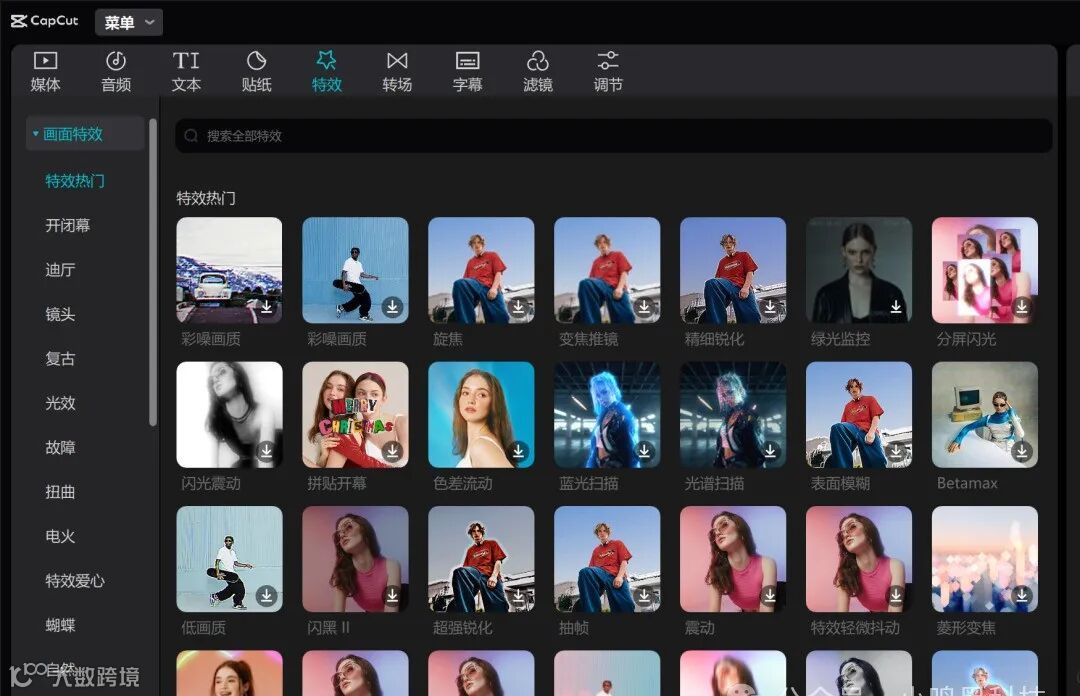The image size is (1080, 696).
Task: Download the 色差流动 effect
Action: (x=518, y=451)
